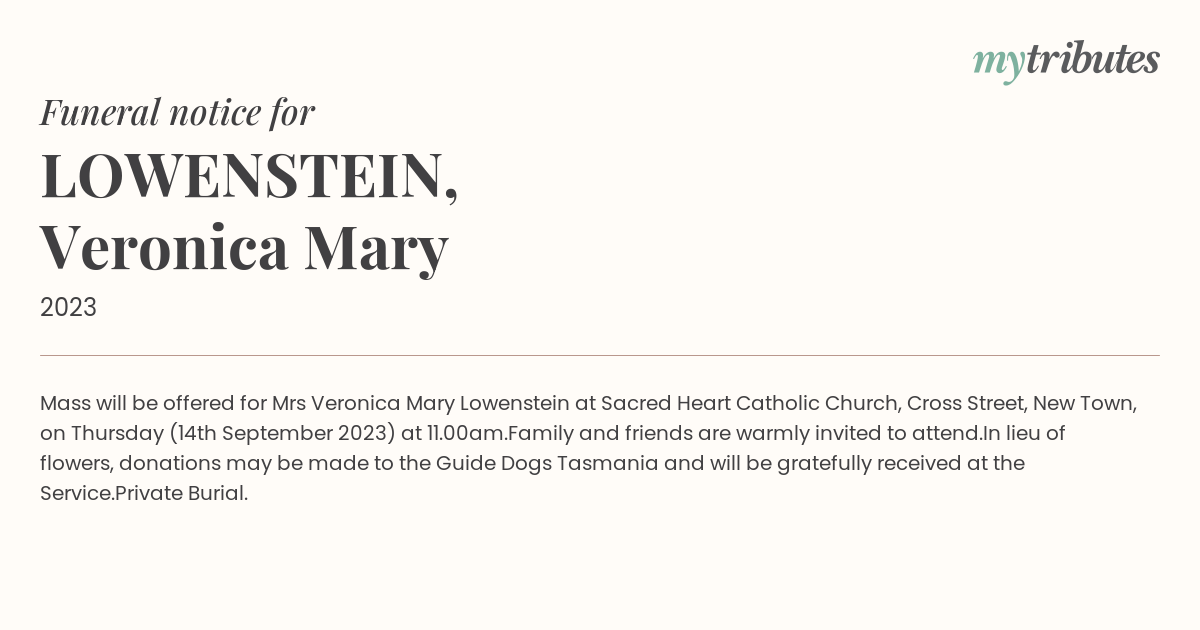1200x630 pixels.
Task: Click the mytributes logo
Action: coord(1066,60)
